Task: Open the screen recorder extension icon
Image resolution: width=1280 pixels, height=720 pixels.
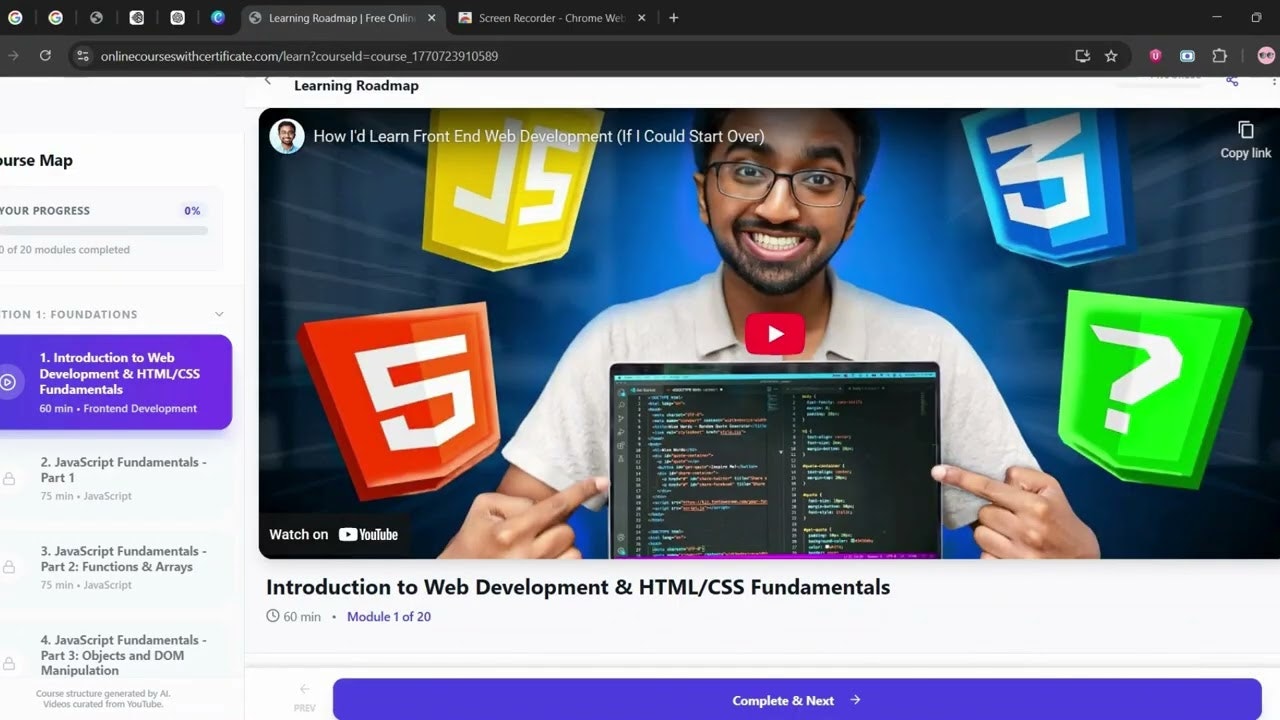Action: (1187, 56)
